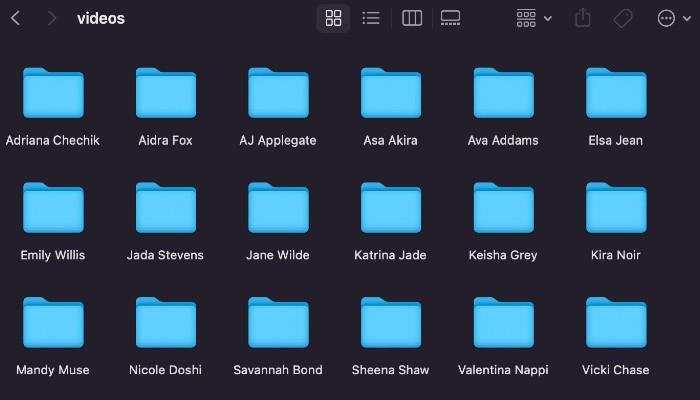
Task: Switch to list view
Action: pos(371,18)
